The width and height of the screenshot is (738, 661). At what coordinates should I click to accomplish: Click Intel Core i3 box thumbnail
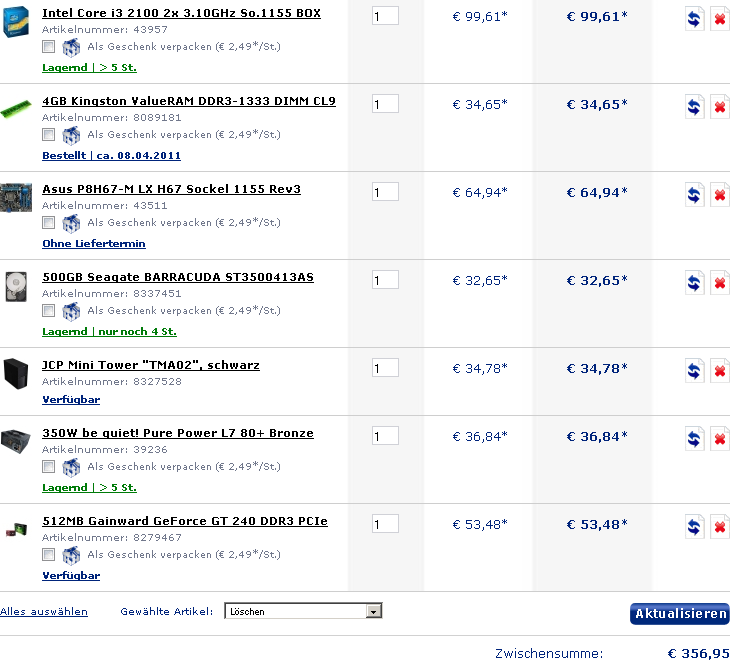pos(16,21)
